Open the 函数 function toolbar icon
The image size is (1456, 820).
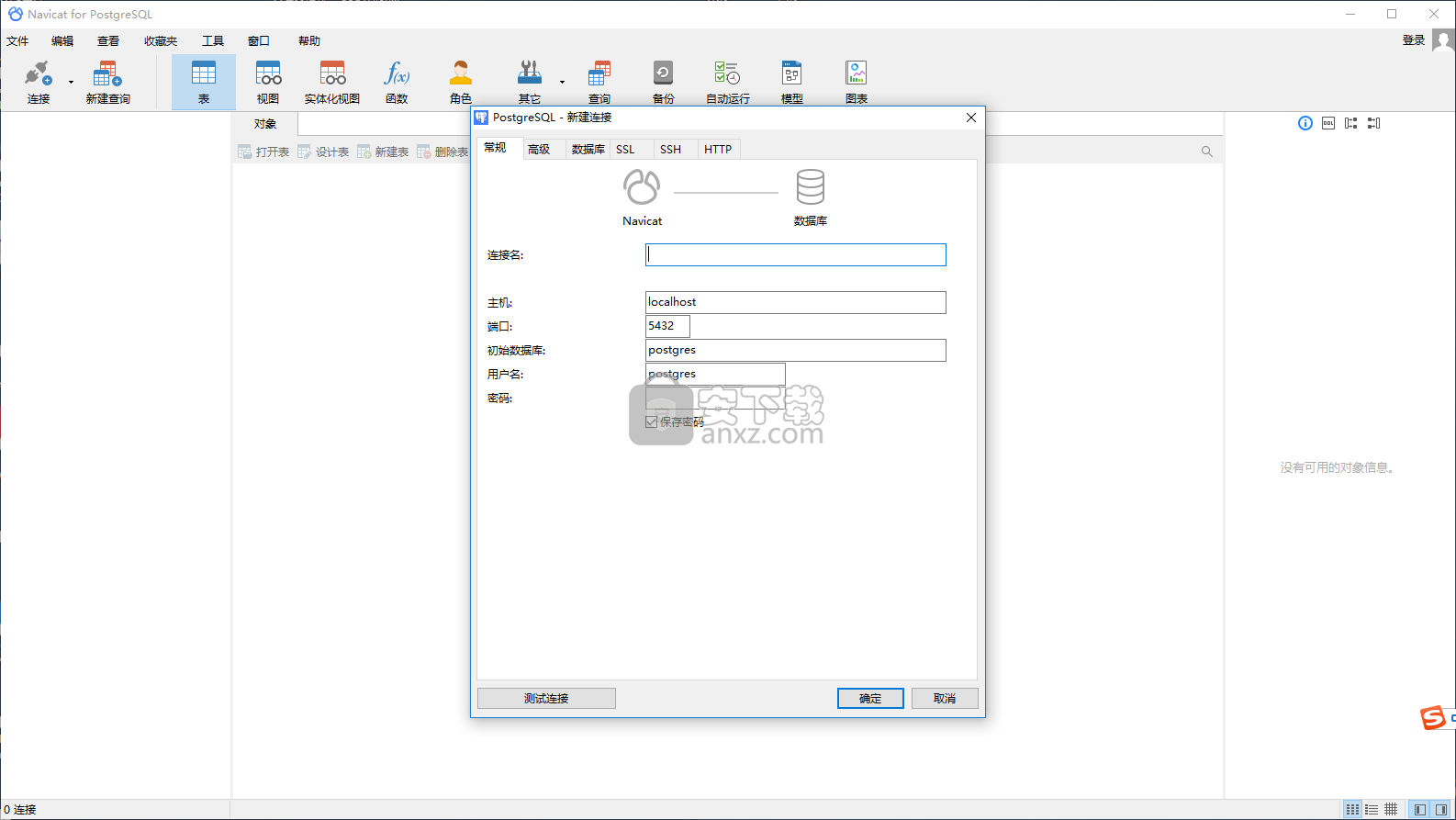pyautogui.click(x=397, y=82)
